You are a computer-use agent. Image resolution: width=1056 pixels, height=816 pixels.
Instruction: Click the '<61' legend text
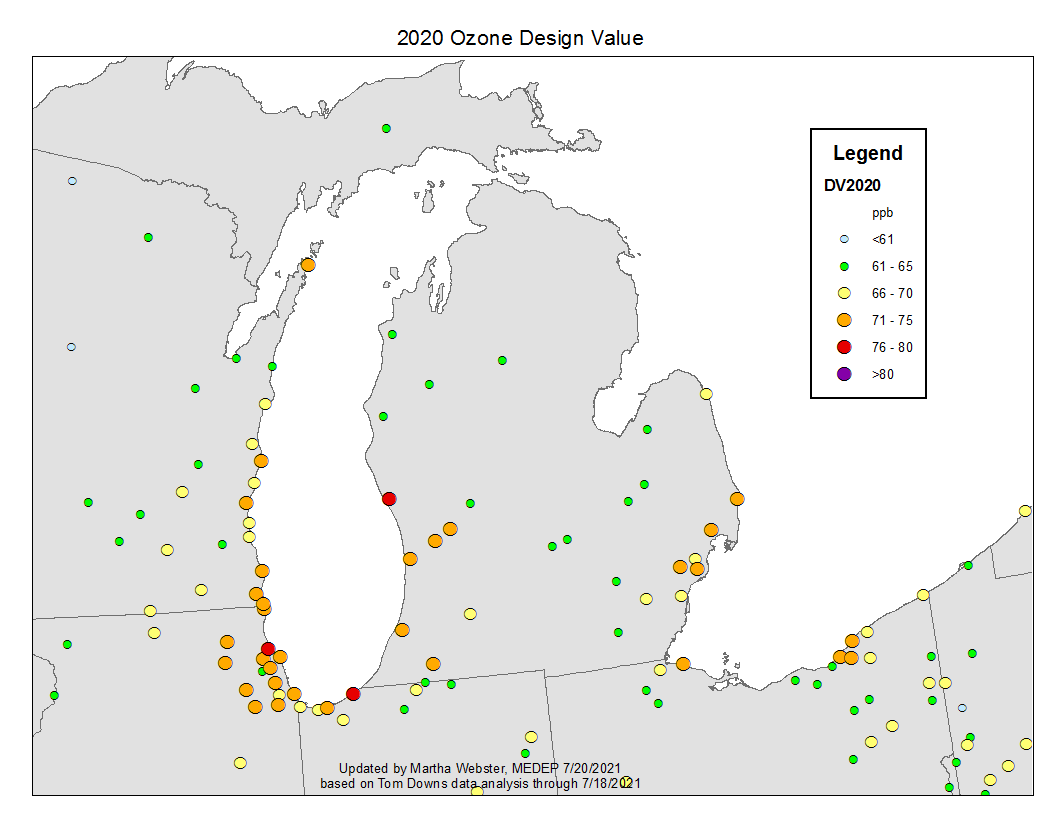coord(883,239)
